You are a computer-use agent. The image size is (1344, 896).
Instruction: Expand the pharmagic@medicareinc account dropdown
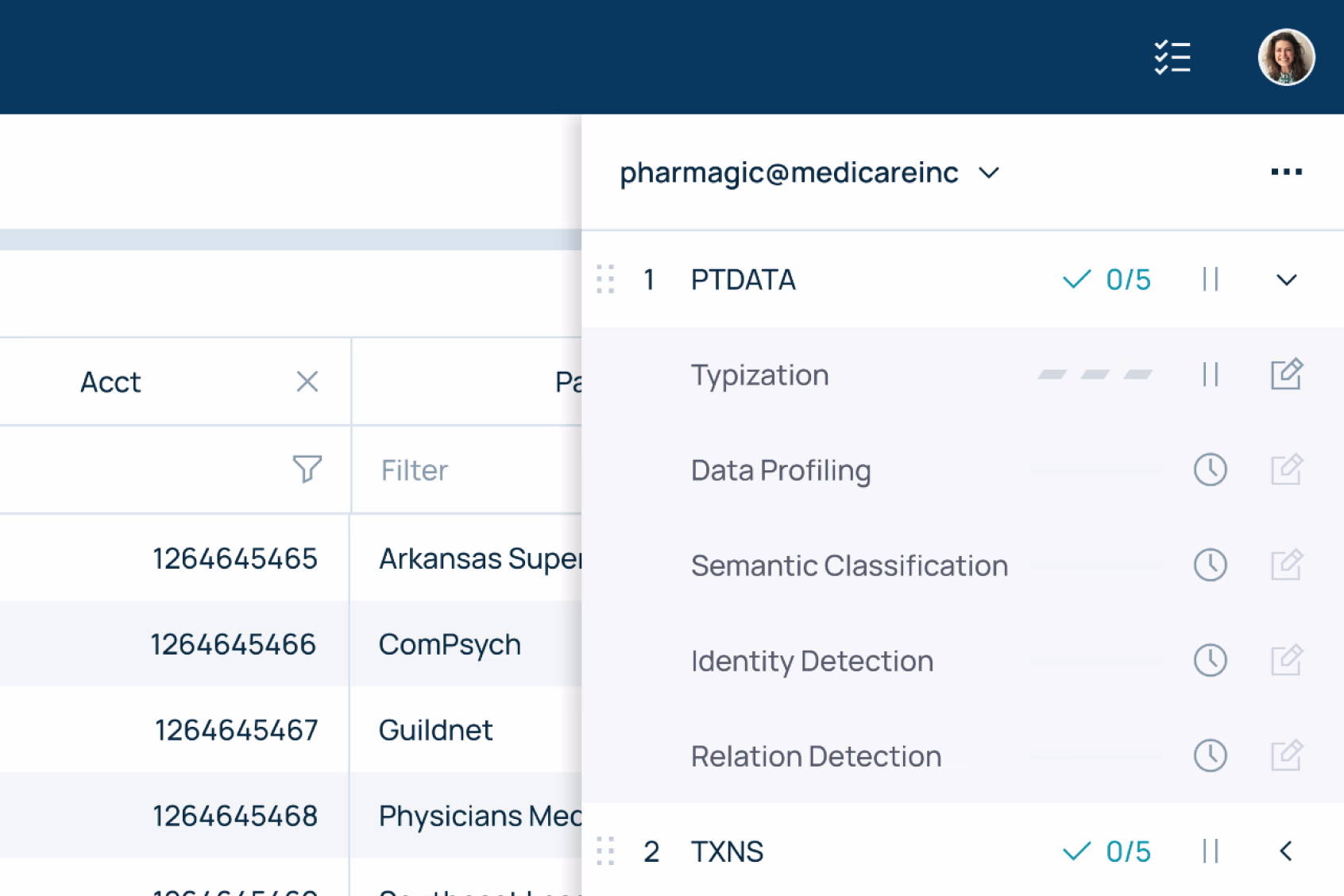(988, 172)
